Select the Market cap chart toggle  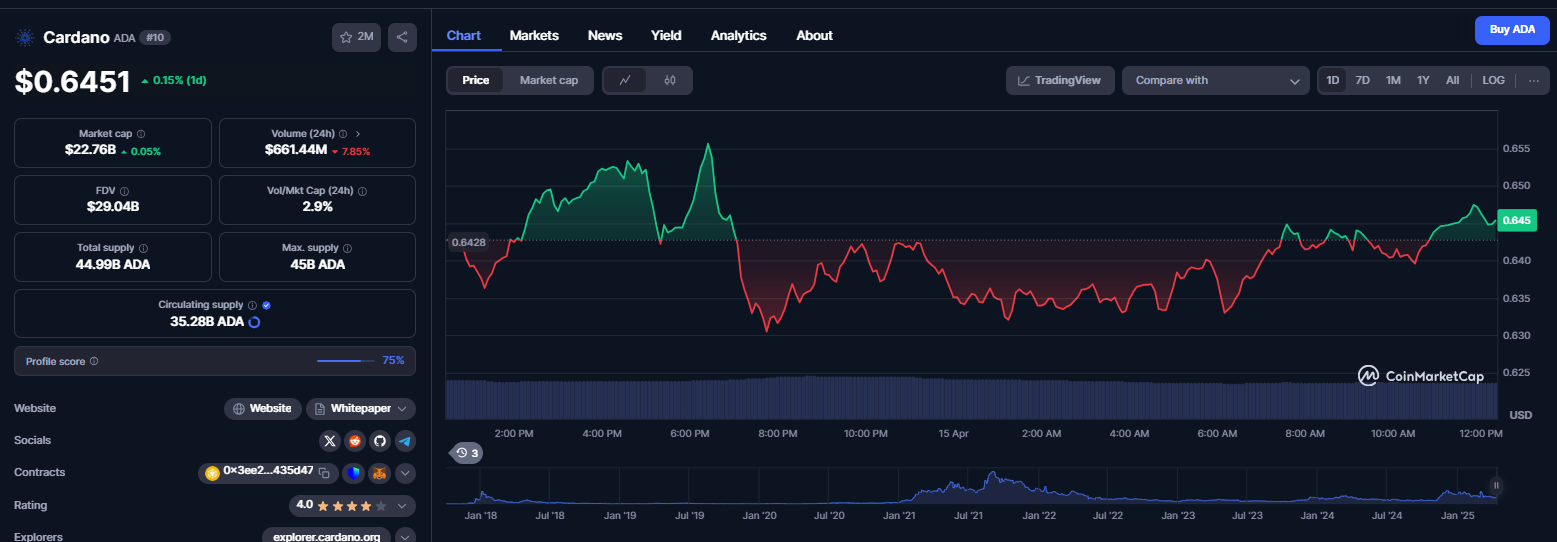pos(548,80)
